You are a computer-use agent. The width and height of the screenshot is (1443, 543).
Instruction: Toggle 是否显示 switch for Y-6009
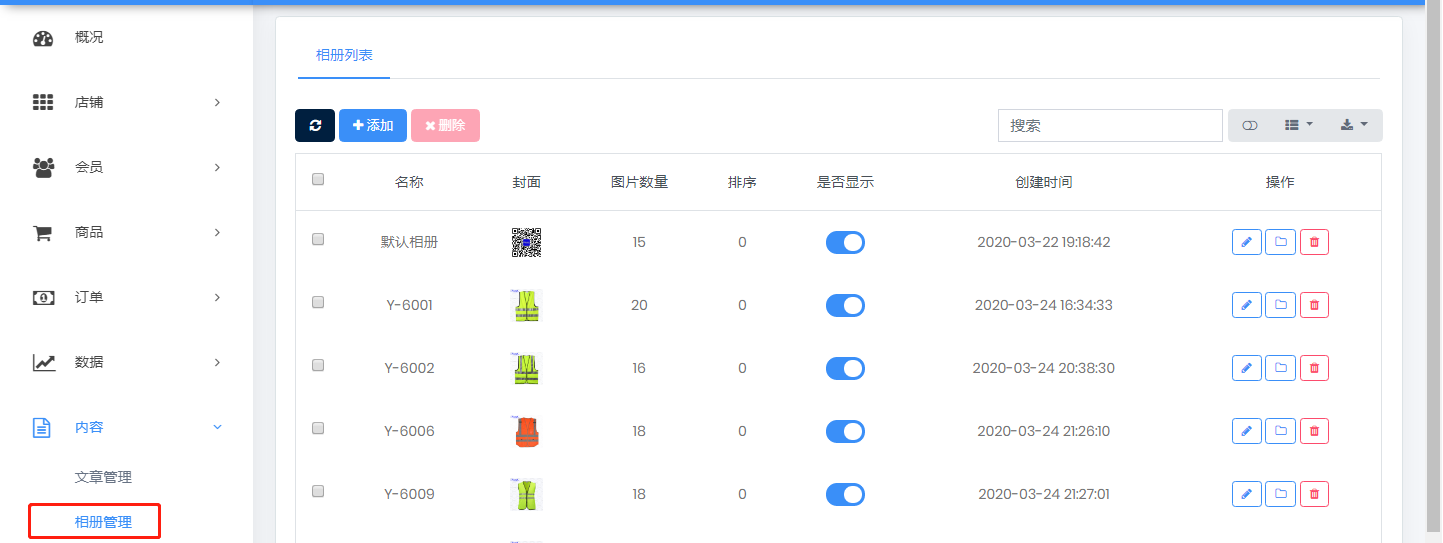point(845,494)
